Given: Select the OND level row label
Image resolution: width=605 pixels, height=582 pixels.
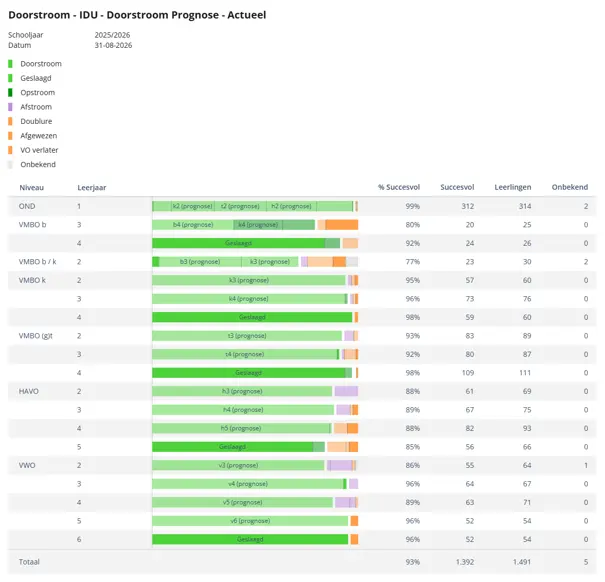Looking at the screenshot, I should (27, 206).
